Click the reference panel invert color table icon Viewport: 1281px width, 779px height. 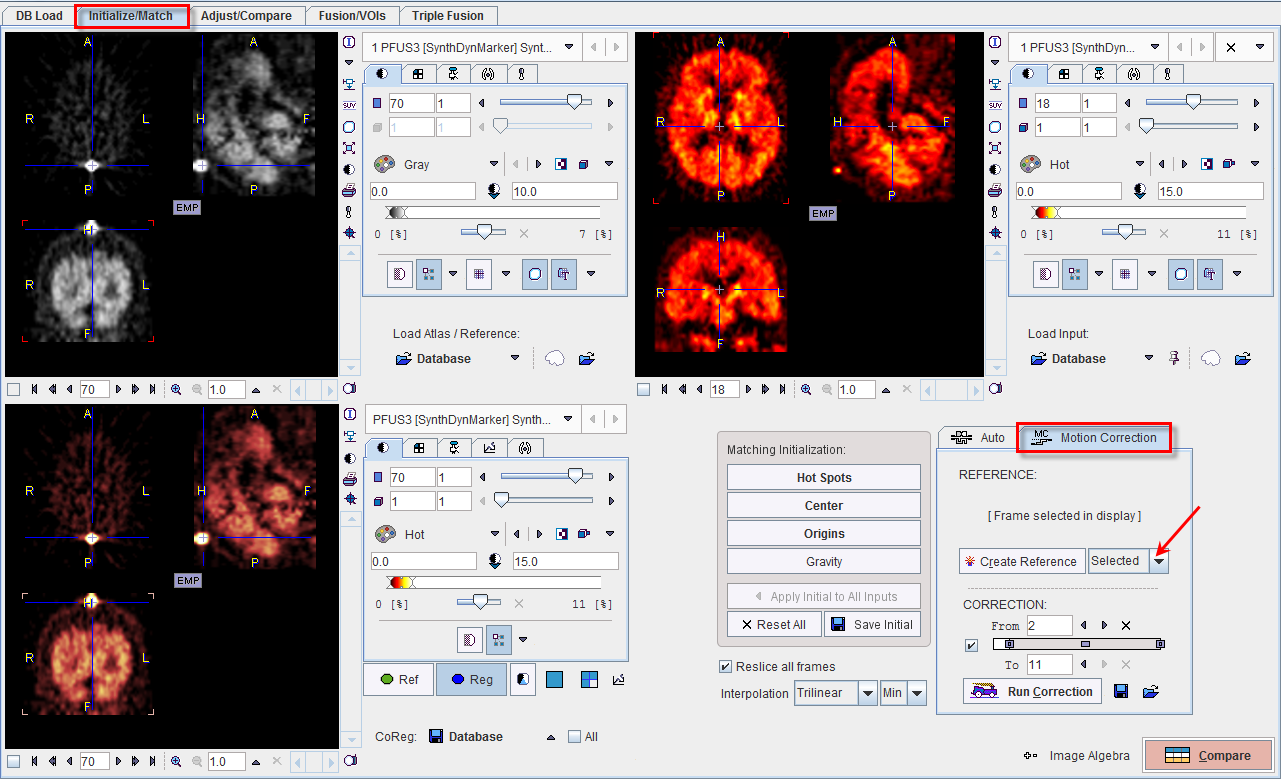[560, 164]
